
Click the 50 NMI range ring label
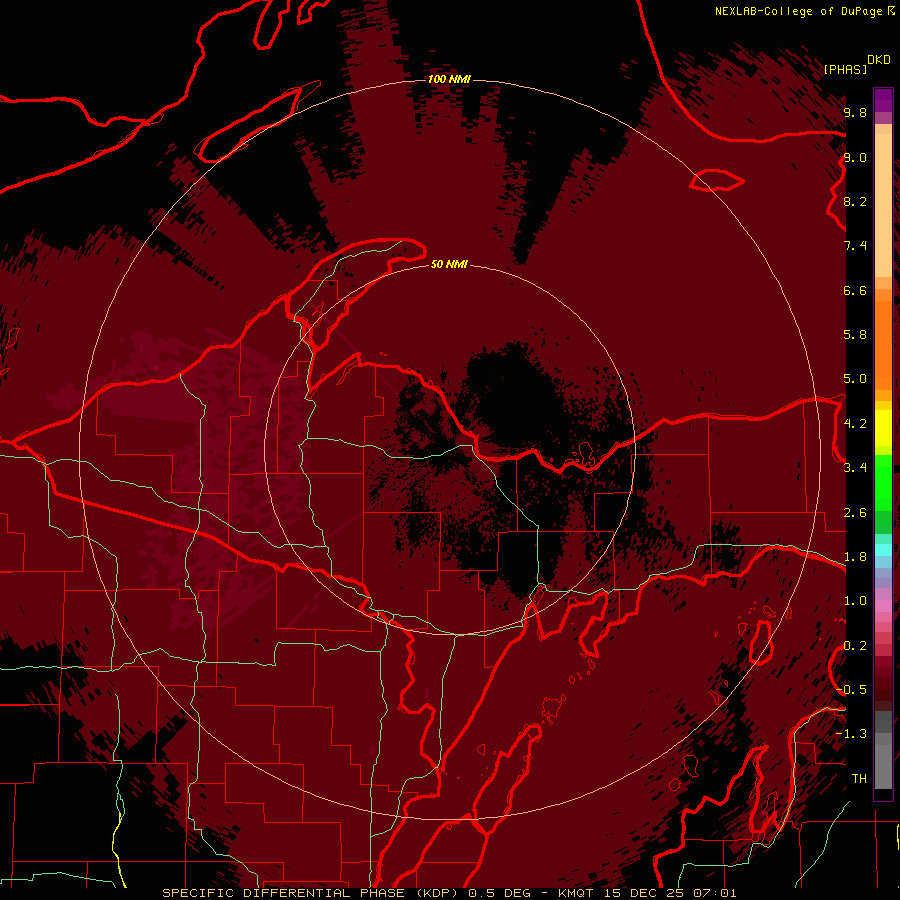pyautogui.click(x=449, y=264)
